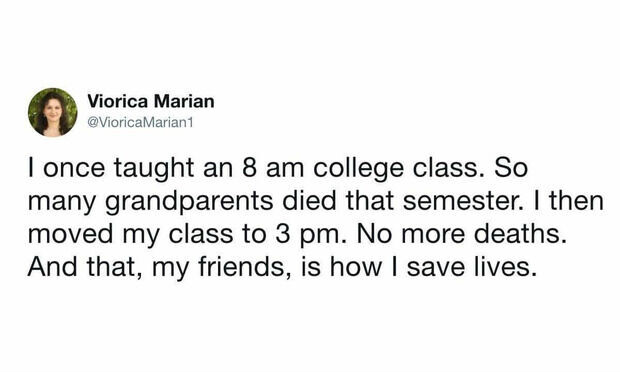The width and height of the screenshot is (620, 372).
Task: Open the @VioricaMarian1 handle link
Action: coord(140,123)
